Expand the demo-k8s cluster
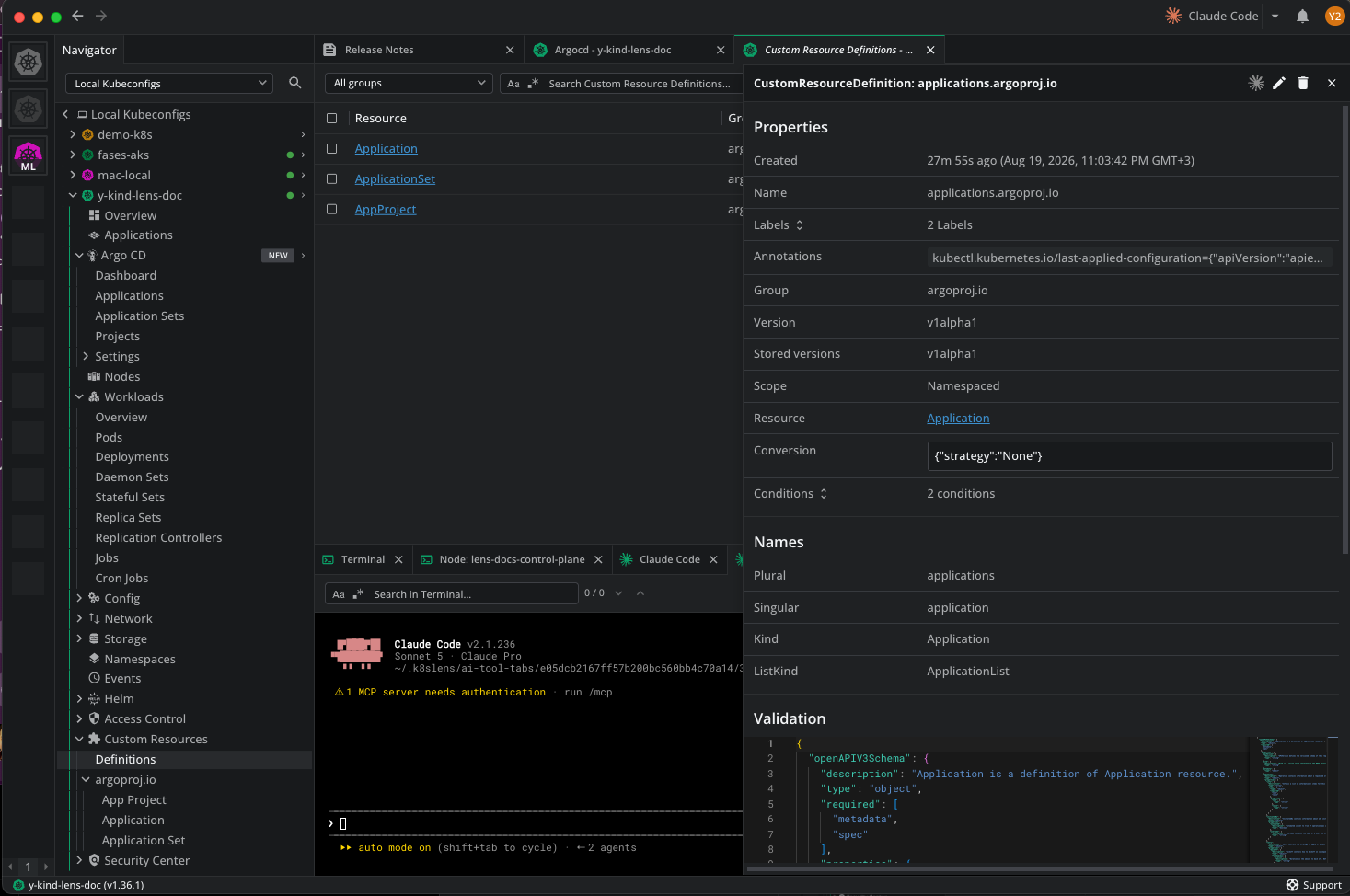This screenshot has width=1350, height=896. (73, 134)
